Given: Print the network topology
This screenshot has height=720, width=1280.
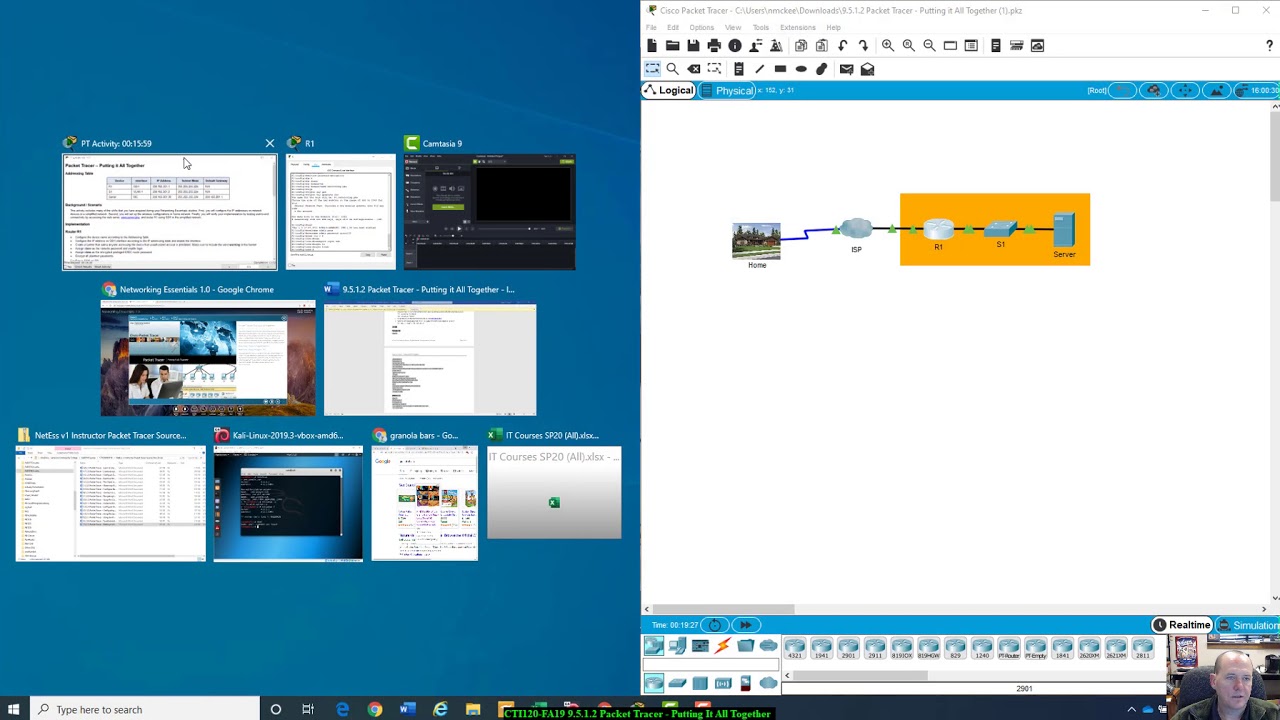Looking at the screenshot, I should tap(714, 45).
